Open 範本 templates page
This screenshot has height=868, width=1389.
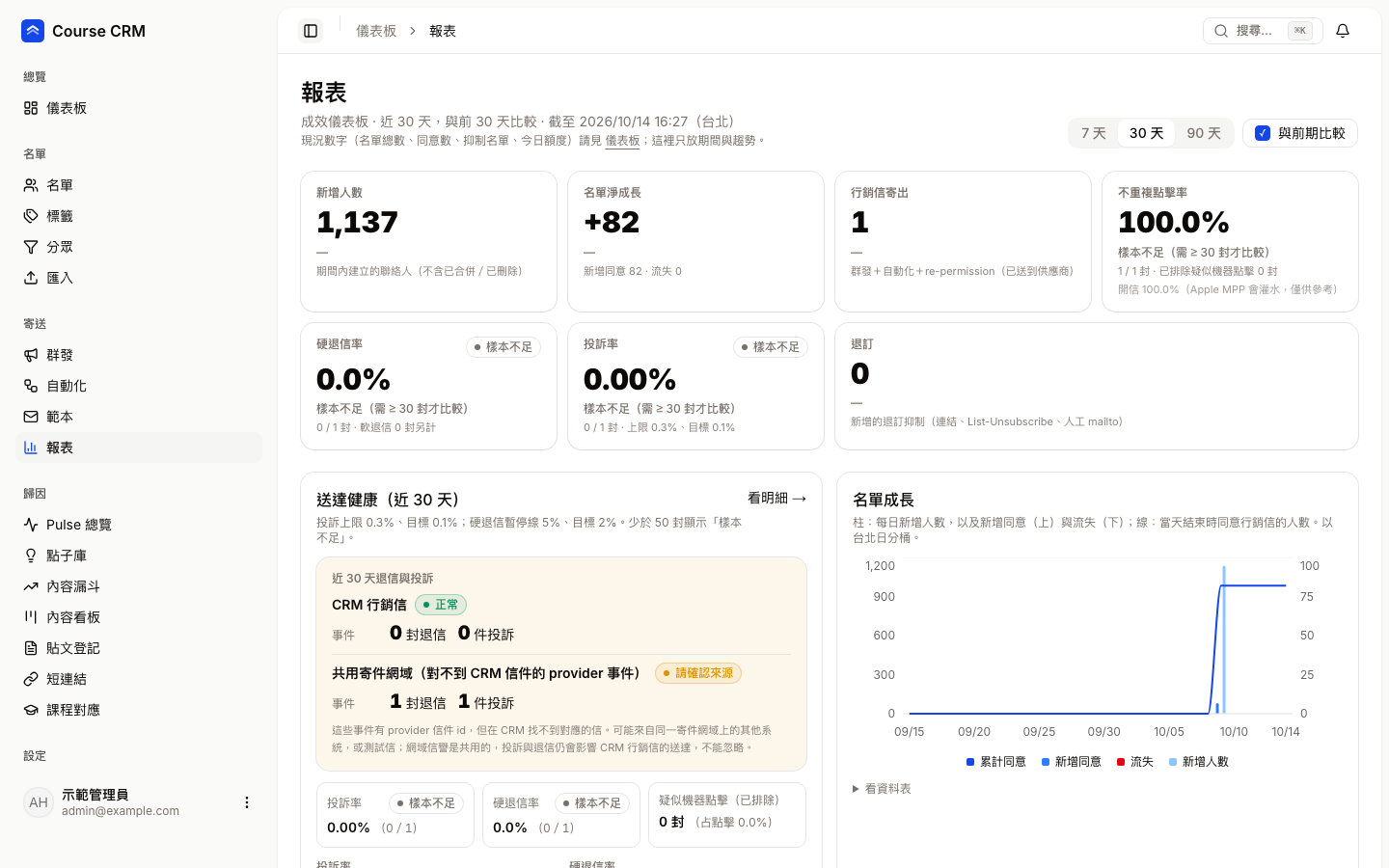pyautogui.click(x=141, y=417)
